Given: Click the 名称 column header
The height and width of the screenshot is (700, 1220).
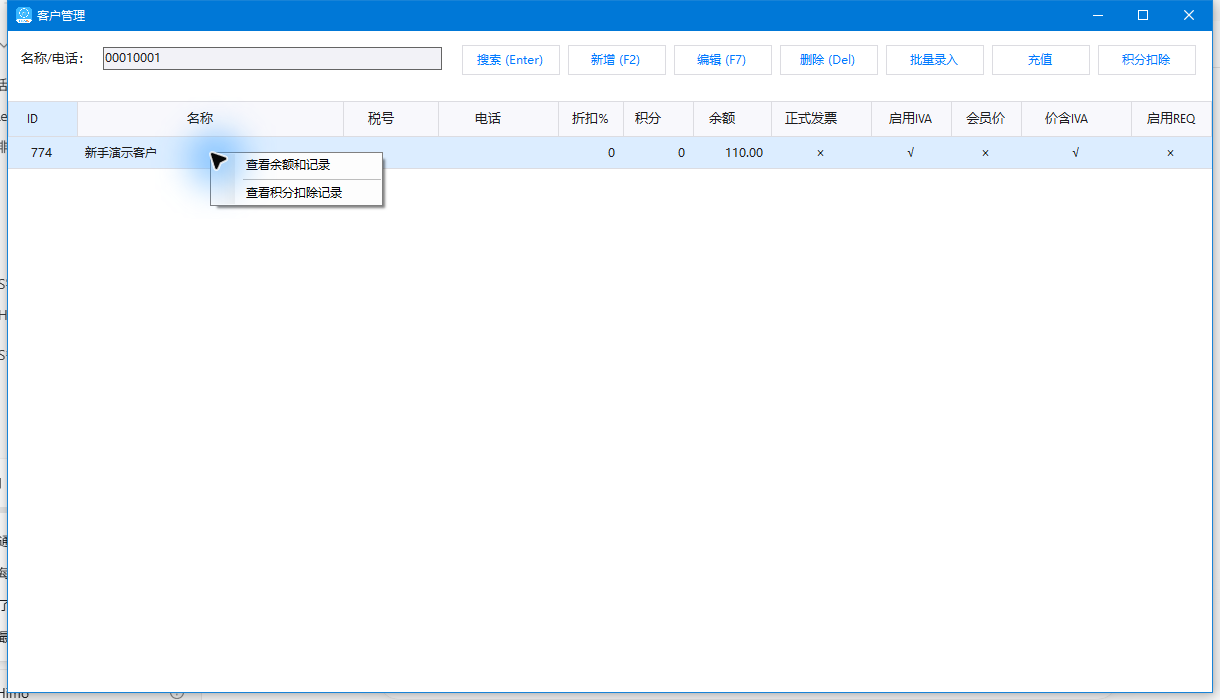Looking at the screenshot, I should click(x=210, y=119).
